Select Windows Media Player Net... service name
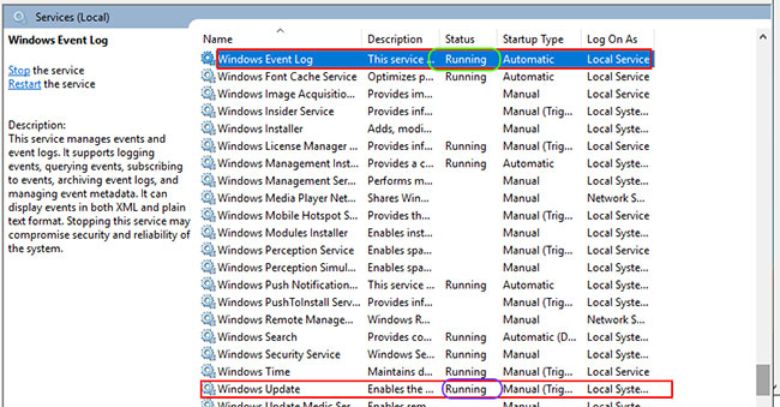This screenshot has height=407, width=780. point(287,199)
